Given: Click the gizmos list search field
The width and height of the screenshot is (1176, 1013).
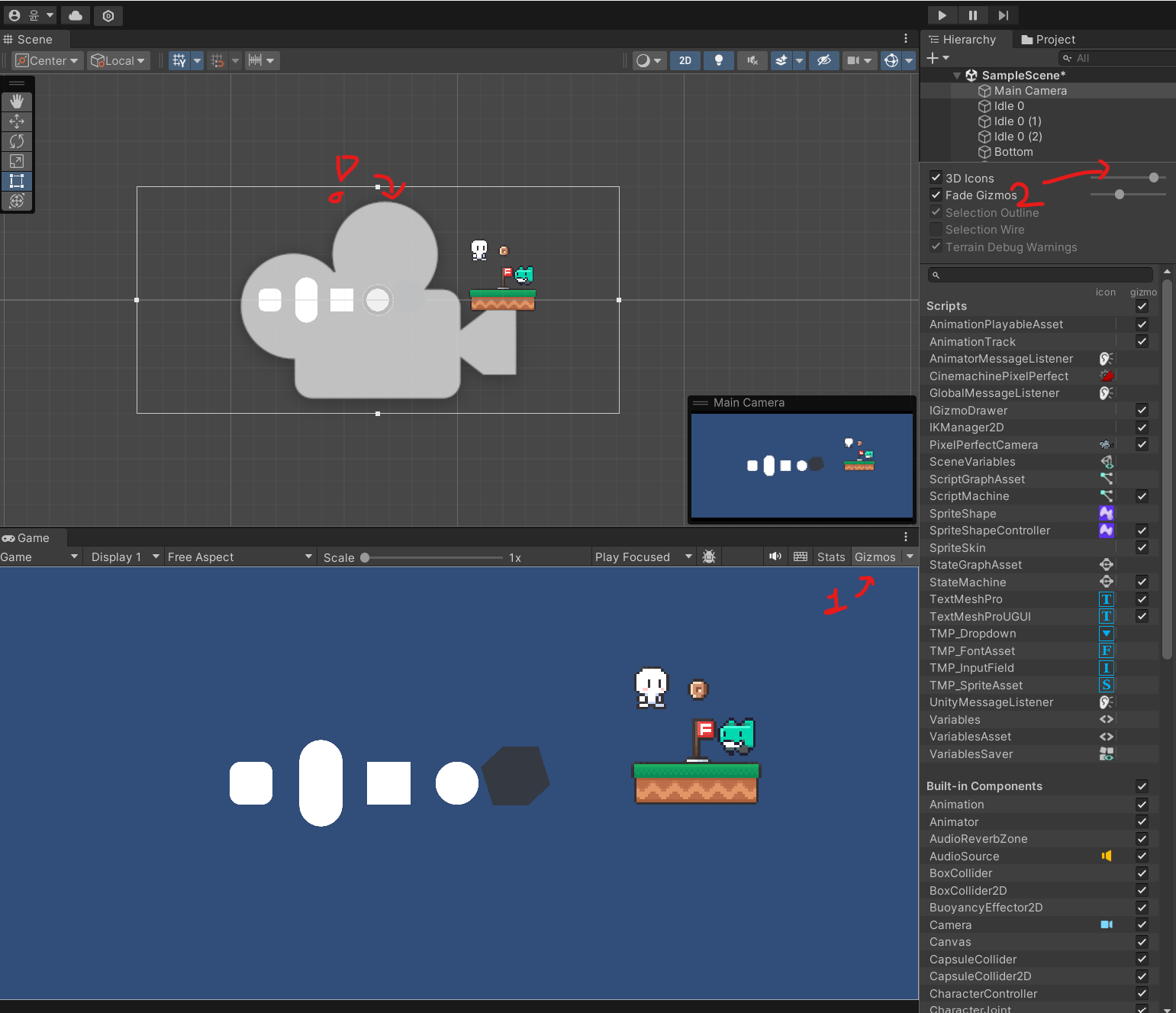Looking at the screenshot, I should coord(1040,275).
